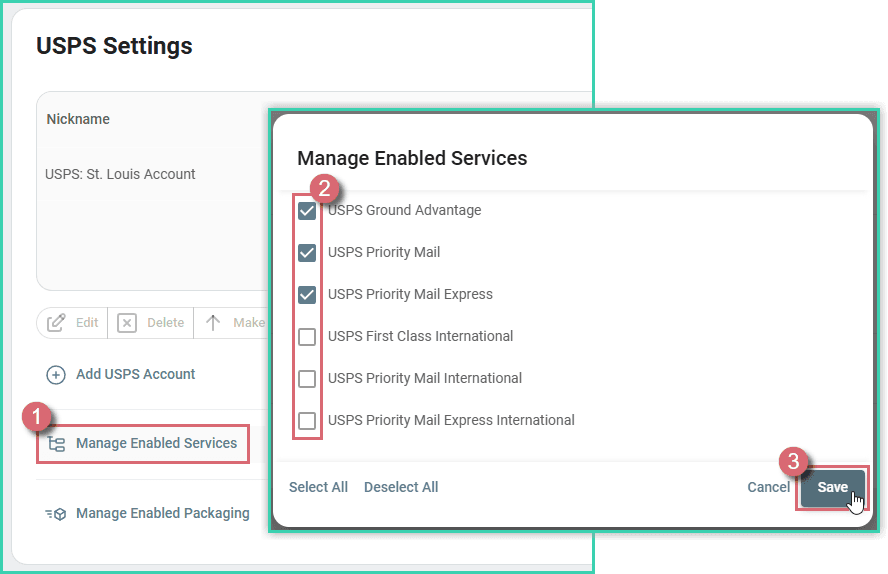Select the USPS: St. Louis Account row
This screenshot has width=888, height=574.
coord(120,174)
